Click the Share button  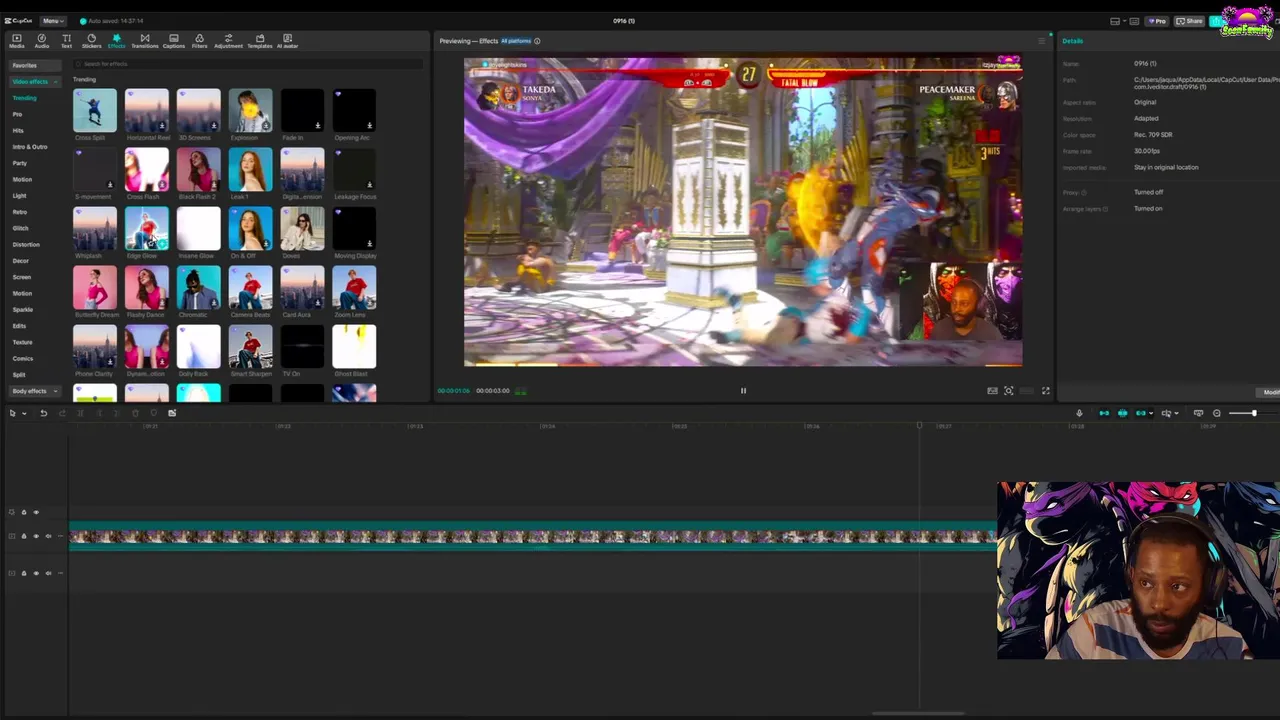pyautogui.click(x=1189, y=21)
